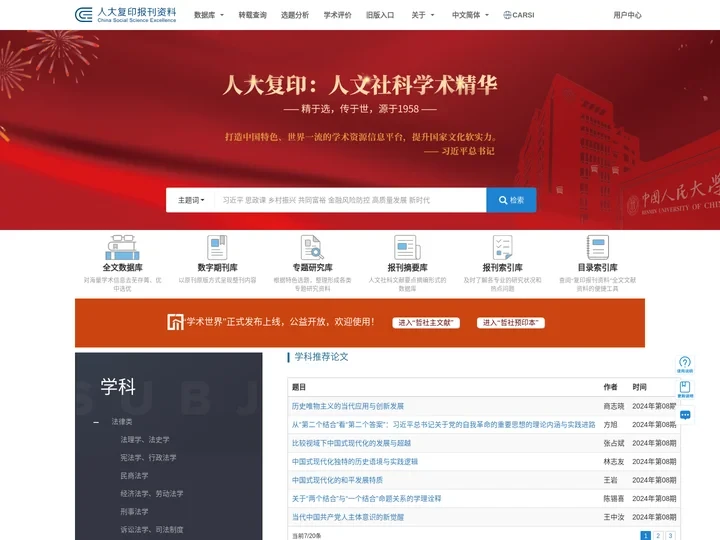Open the 转载查询 menu item
Viewport: 720px width, 540px height.
click(x=252, y=15)
